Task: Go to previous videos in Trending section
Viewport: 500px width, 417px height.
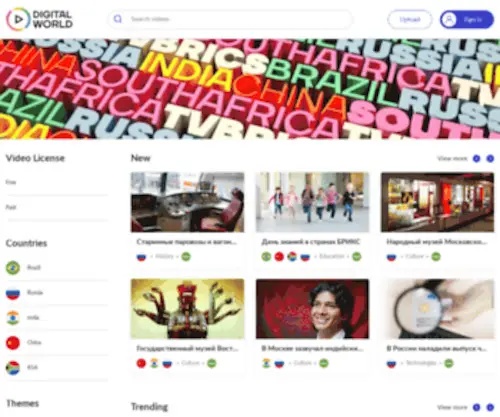Action: tap(477, 407)
